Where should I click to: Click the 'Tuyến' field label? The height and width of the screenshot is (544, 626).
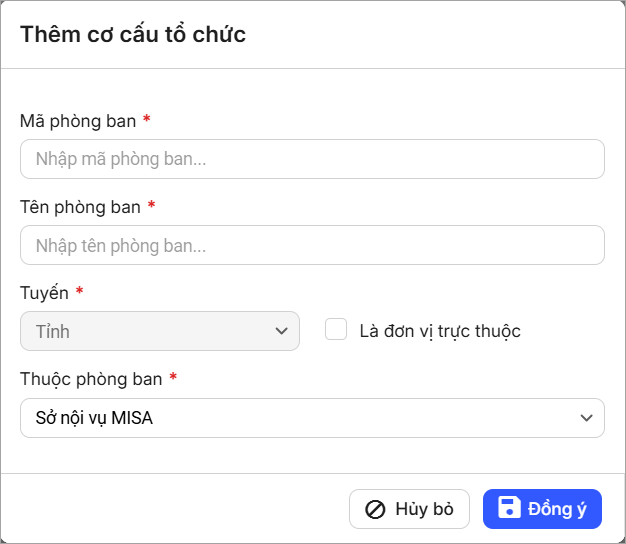click(x=44, y=293)
